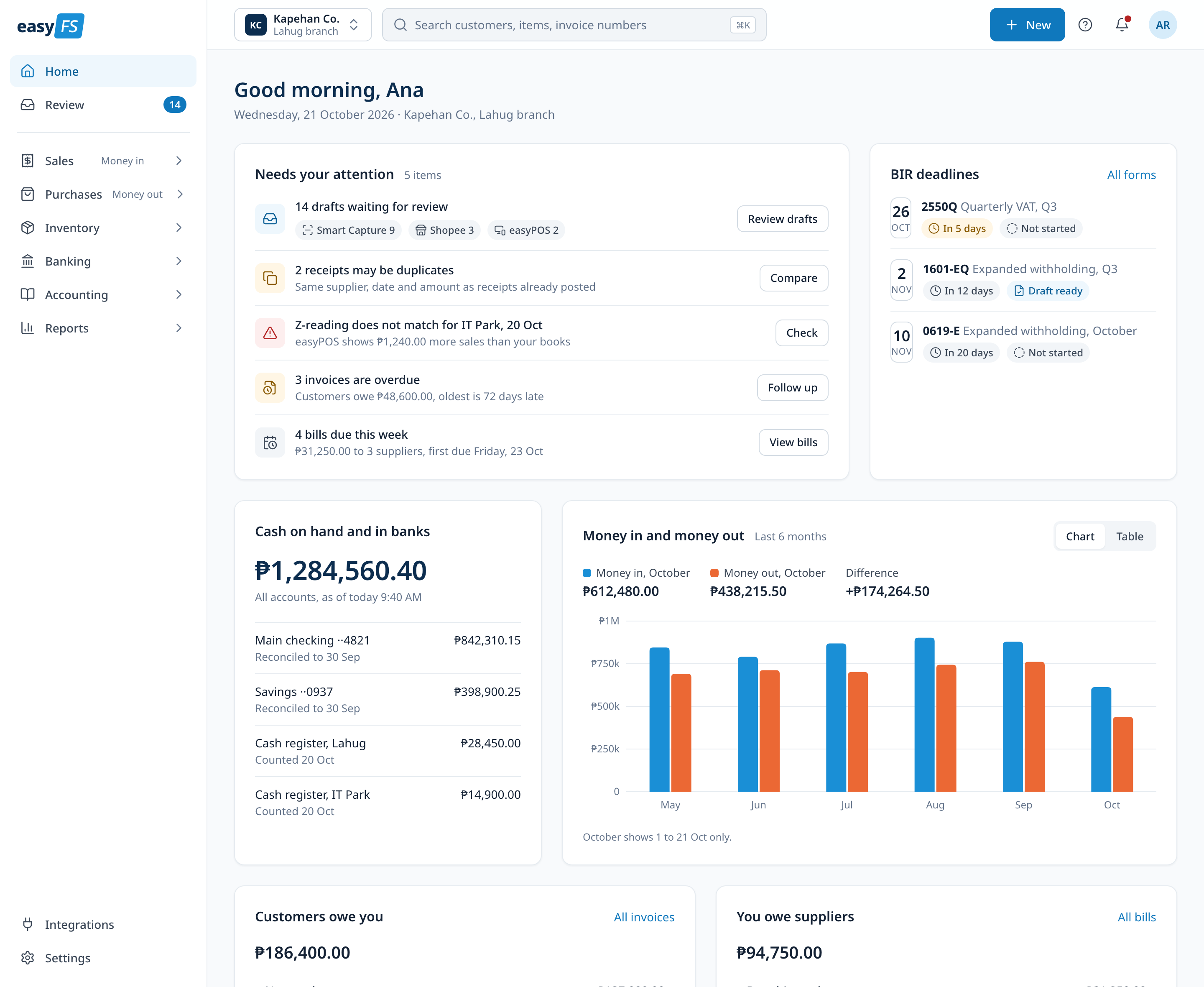
Task: Click the Smart Capture 9 chip
Action: [348, 230]
